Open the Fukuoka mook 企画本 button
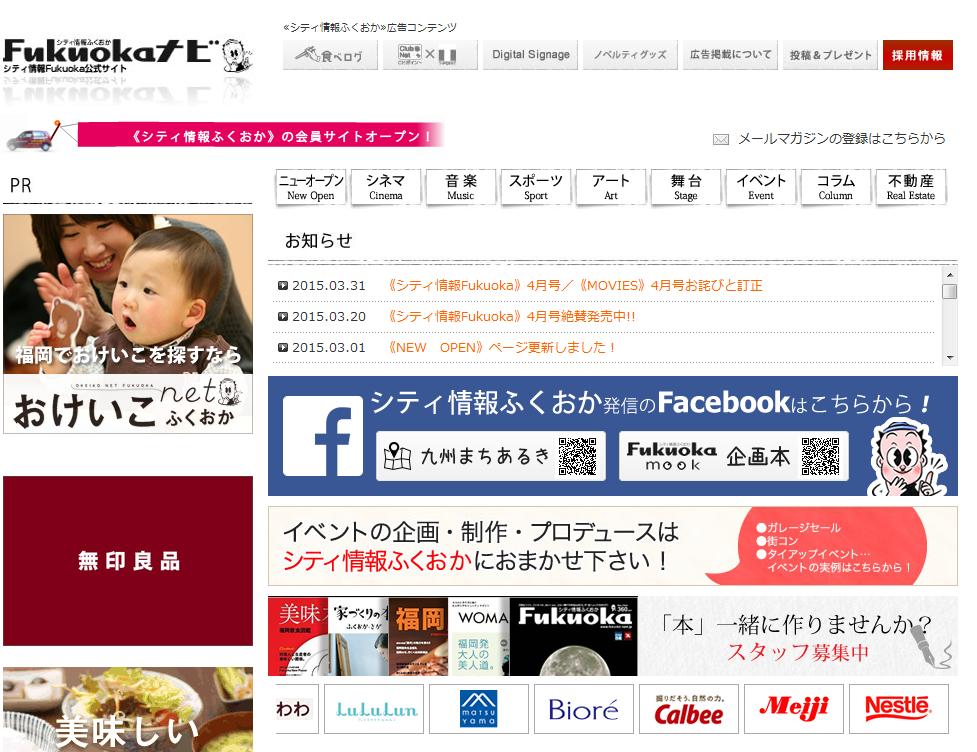The width and height of the screenshot is (977, 752). click(733, 456)
